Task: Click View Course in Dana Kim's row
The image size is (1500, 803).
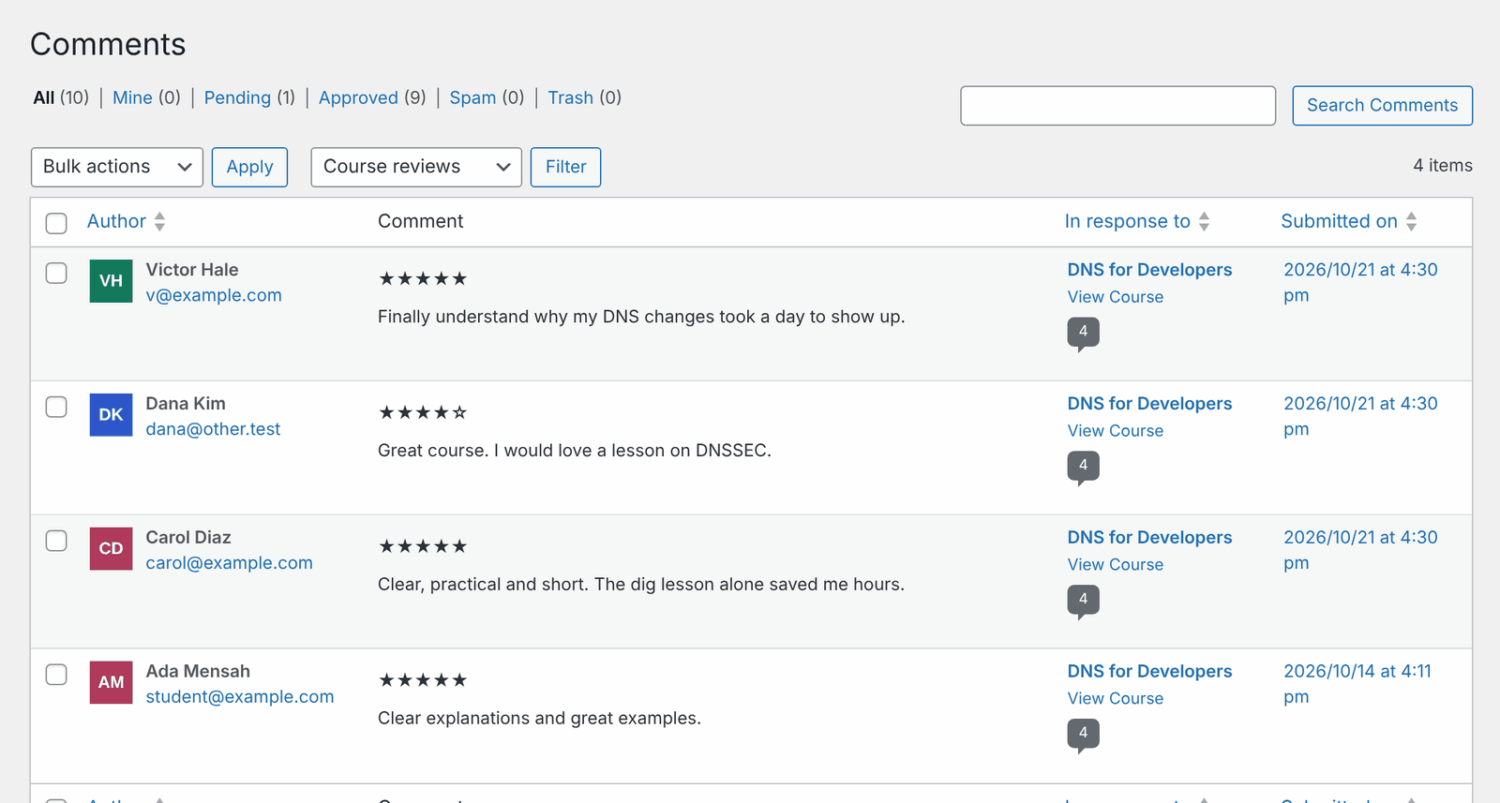Action: [1115, 431]
